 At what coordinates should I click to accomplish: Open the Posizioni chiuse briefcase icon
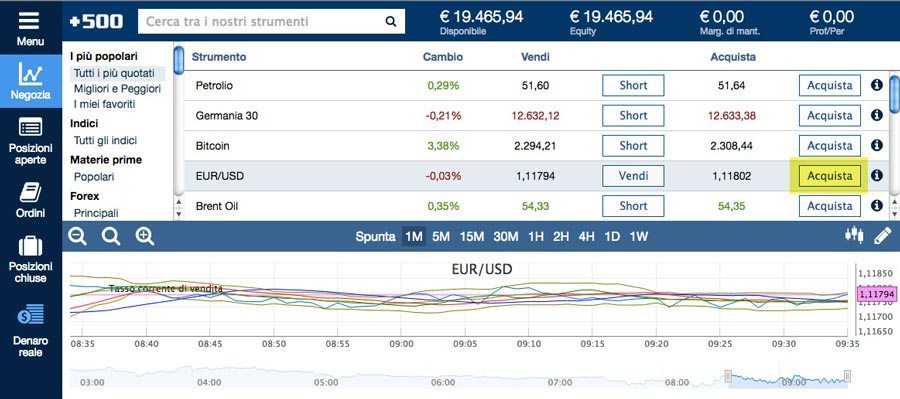(x=30, y=246)
